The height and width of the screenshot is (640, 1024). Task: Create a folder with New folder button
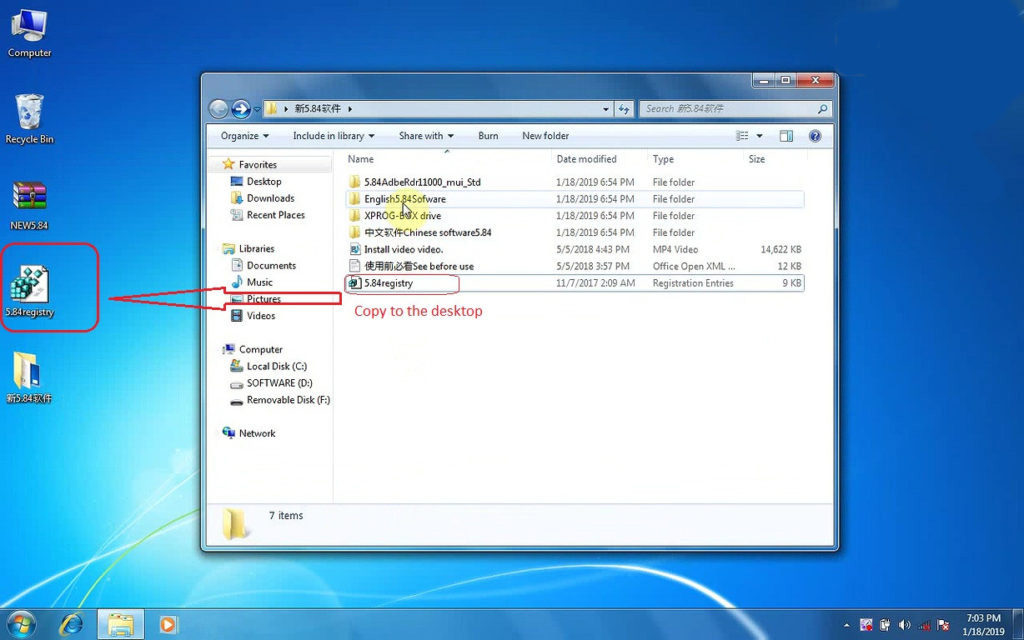click(545, 136)
